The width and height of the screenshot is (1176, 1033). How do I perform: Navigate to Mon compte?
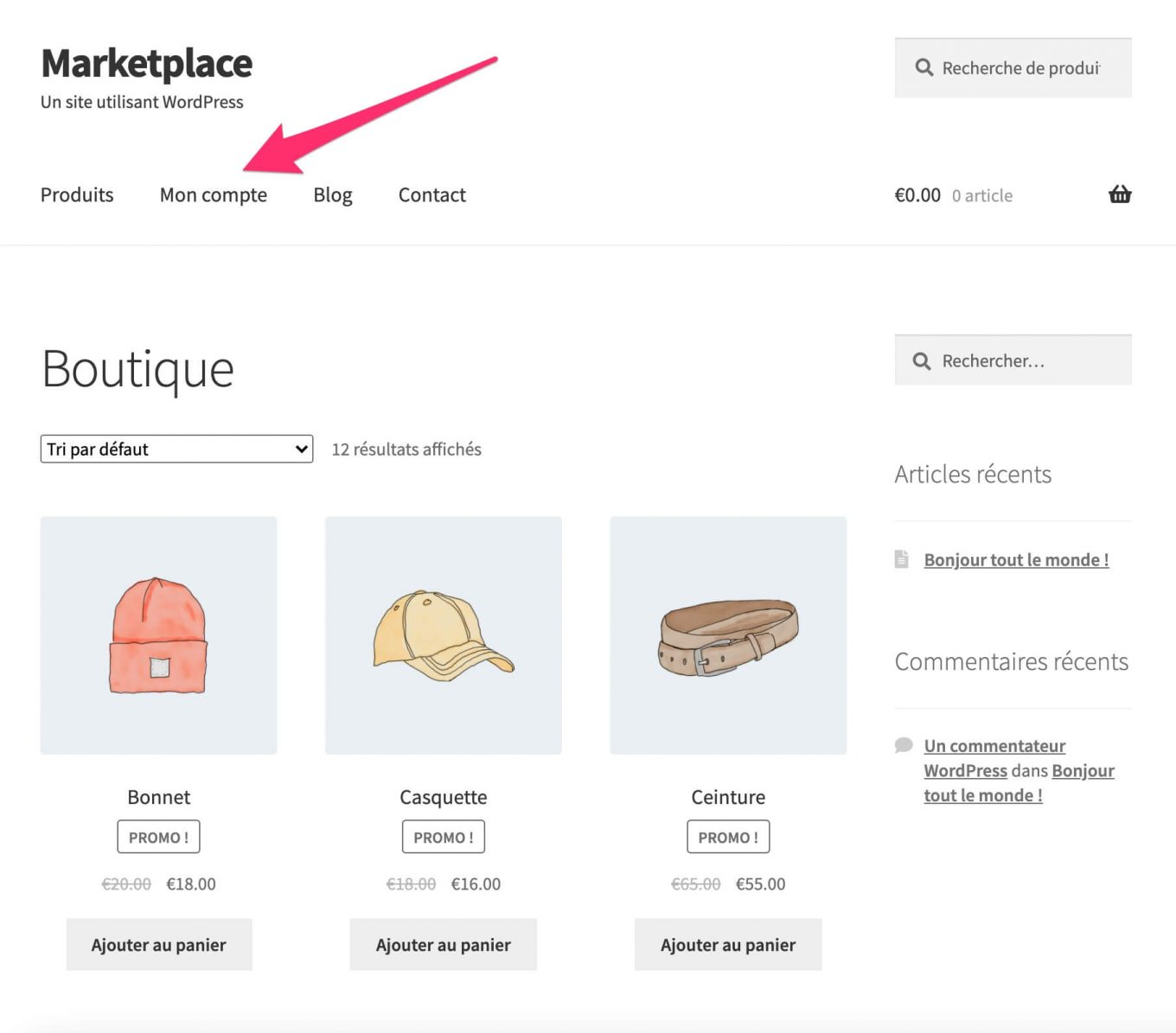point(213,194)
